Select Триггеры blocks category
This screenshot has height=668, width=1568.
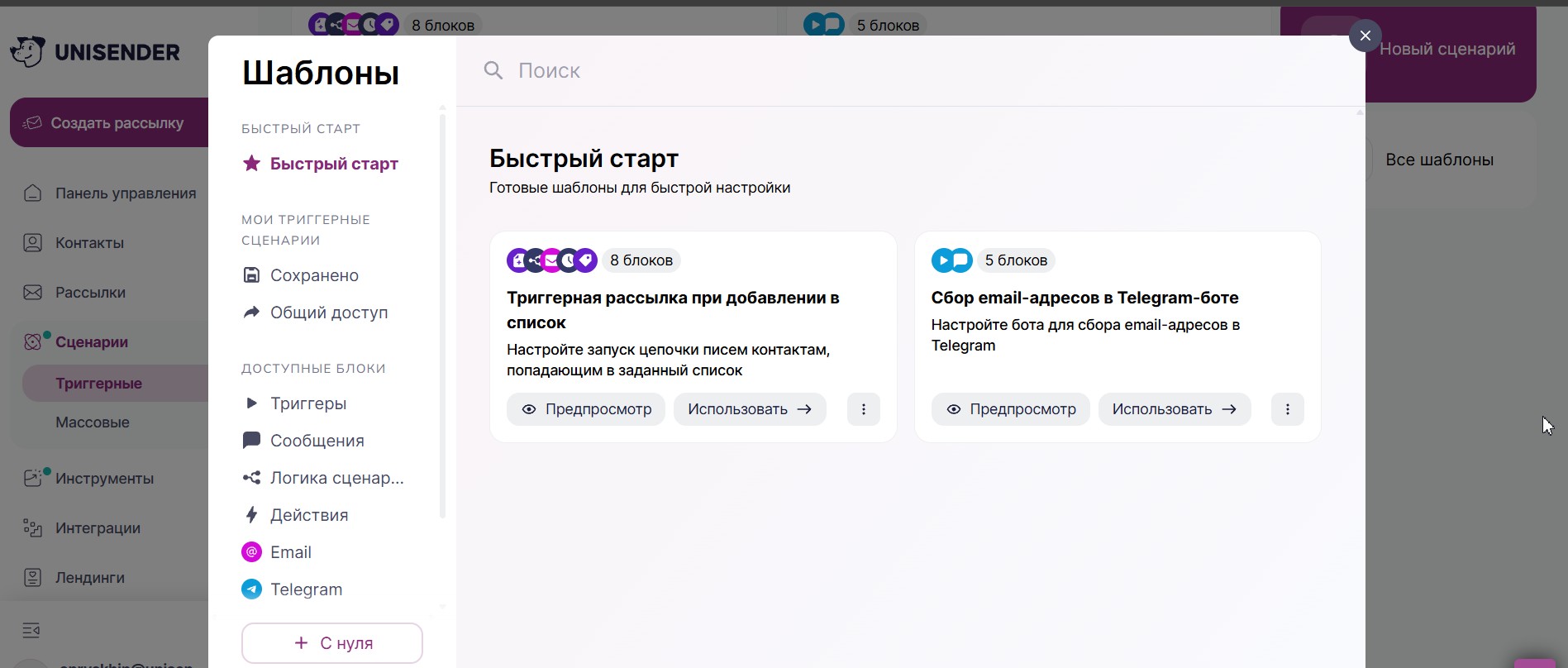(294, 403)
